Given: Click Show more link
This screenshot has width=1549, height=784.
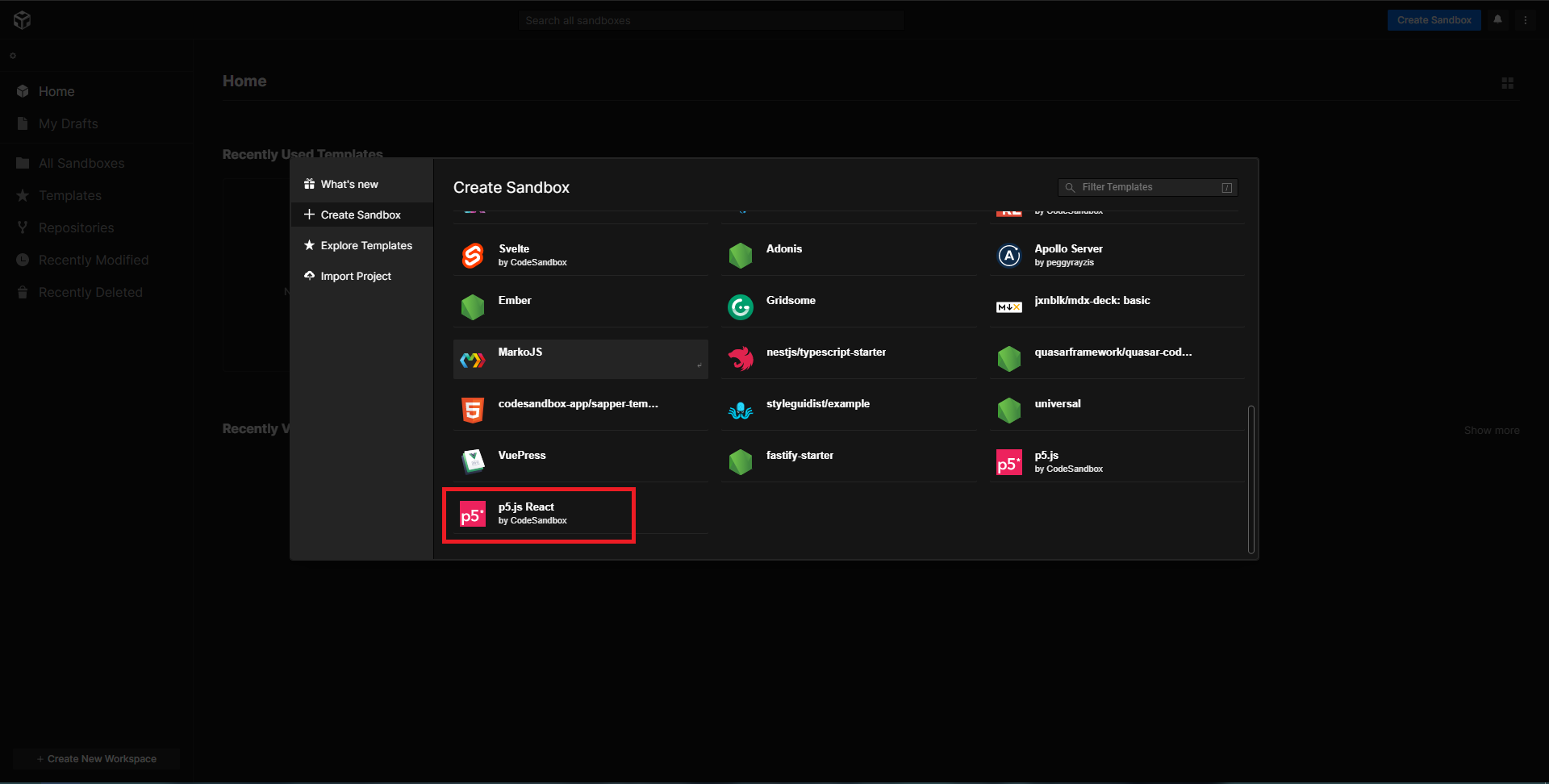Looking at the screenshot, I should coord(1492,431).
